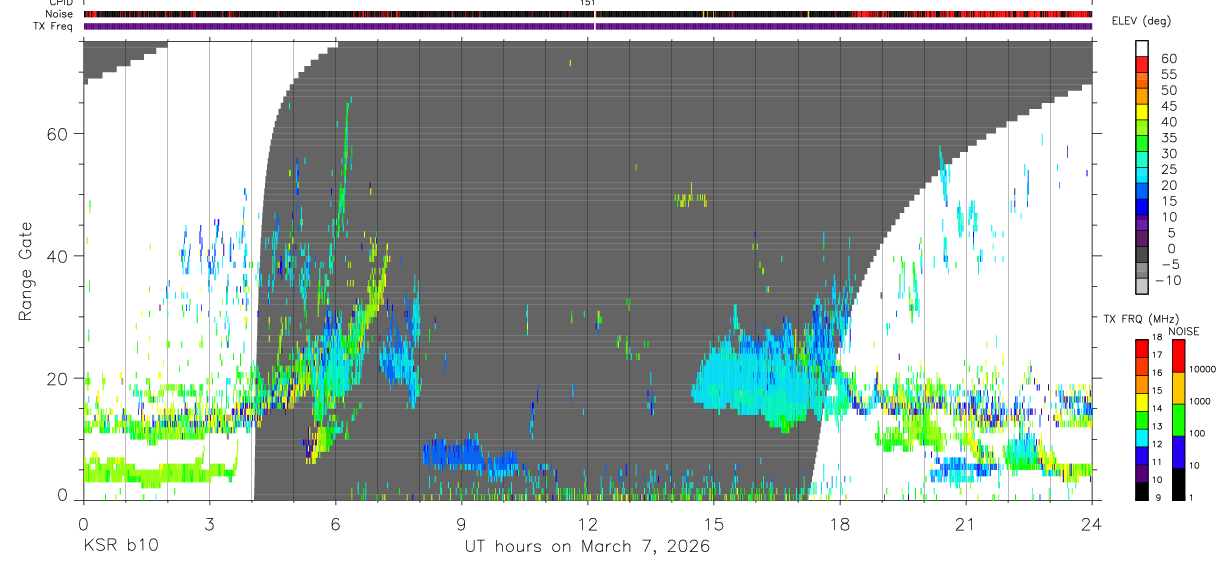Click the 'KSR b10' radar beam label

pos(119,546)
